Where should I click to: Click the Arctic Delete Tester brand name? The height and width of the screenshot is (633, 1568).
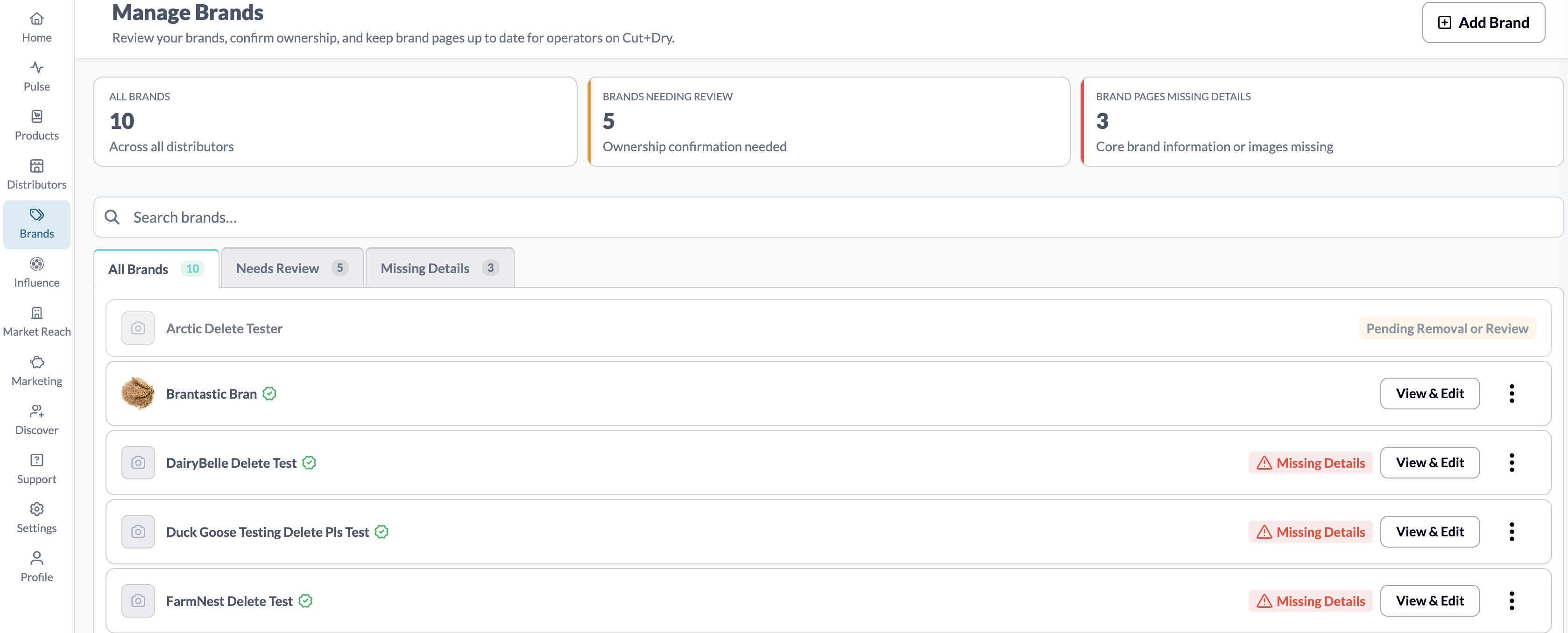point(224,328)
